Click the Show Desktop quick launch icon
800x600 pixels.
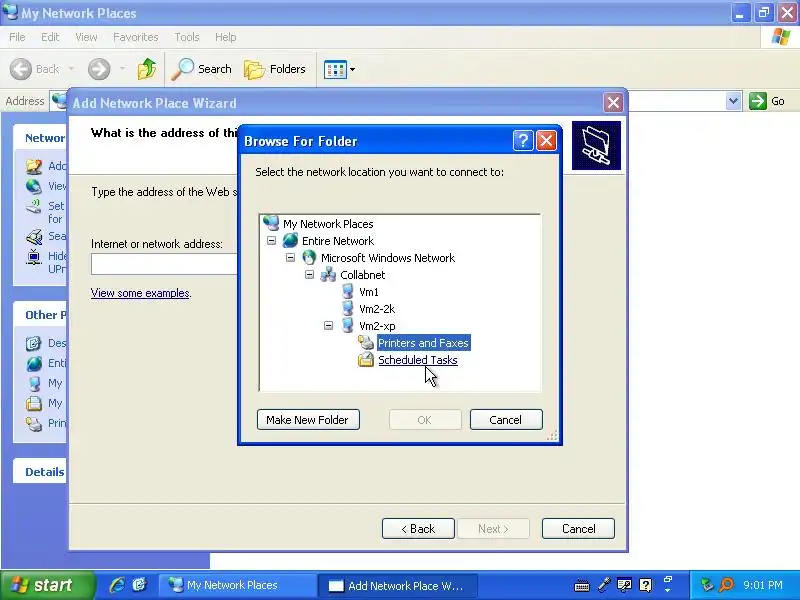click(139, 585)
